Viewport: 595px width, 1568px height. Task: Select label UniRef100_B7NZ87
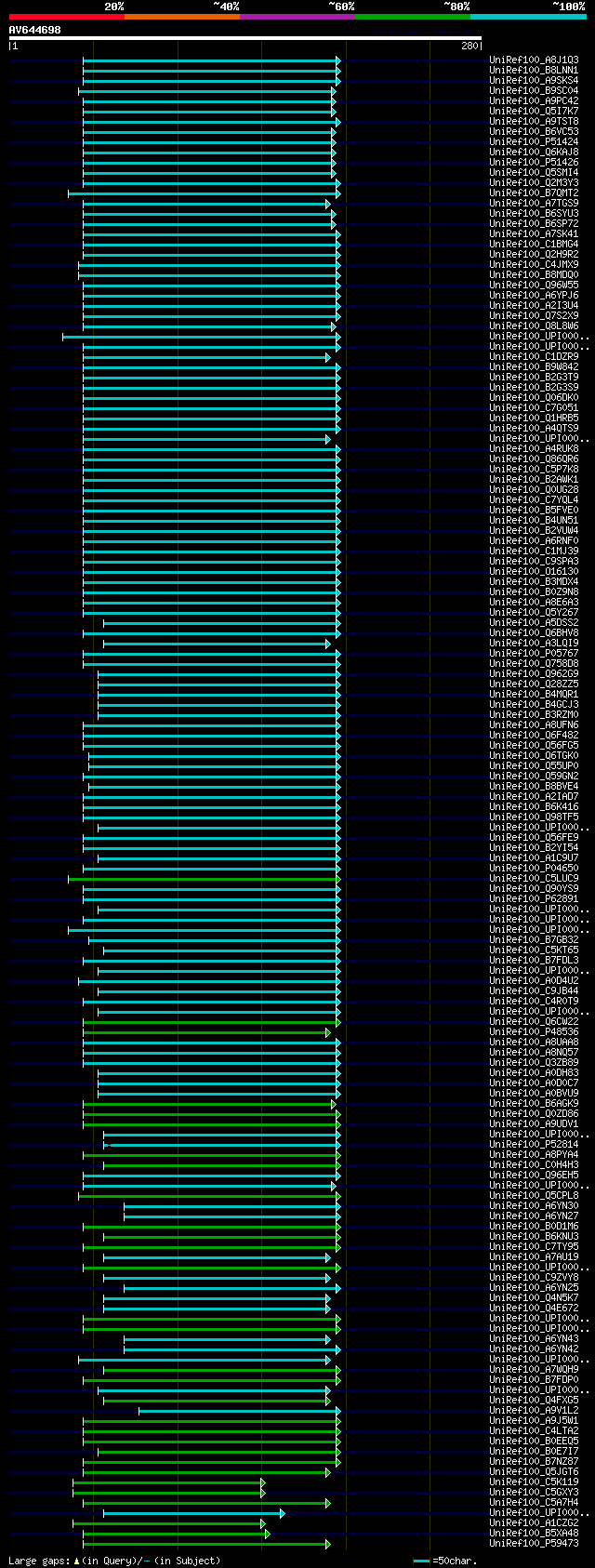[x=534, y=1462]
